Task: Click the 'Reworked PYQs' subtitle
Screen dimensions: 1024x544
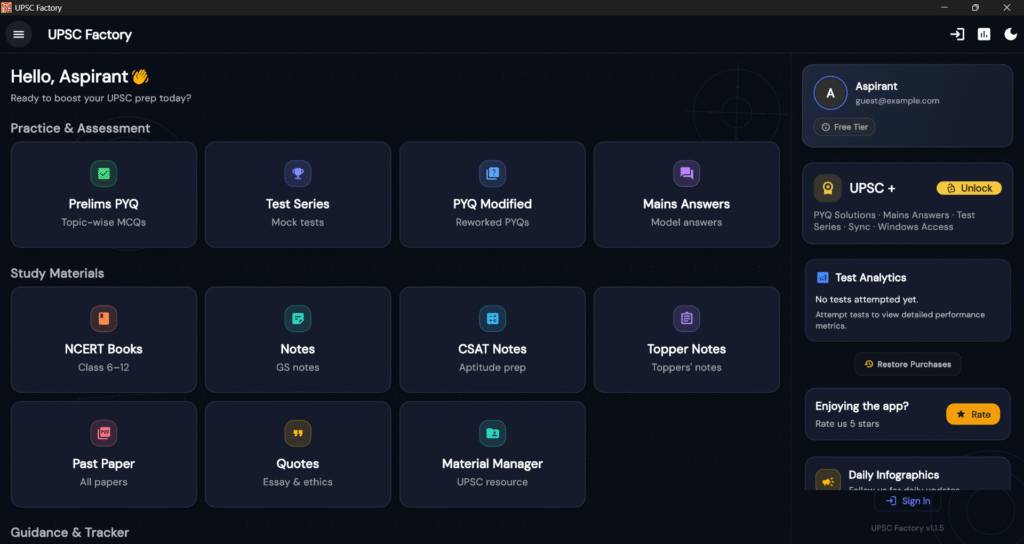Action: tap(492, 222)
